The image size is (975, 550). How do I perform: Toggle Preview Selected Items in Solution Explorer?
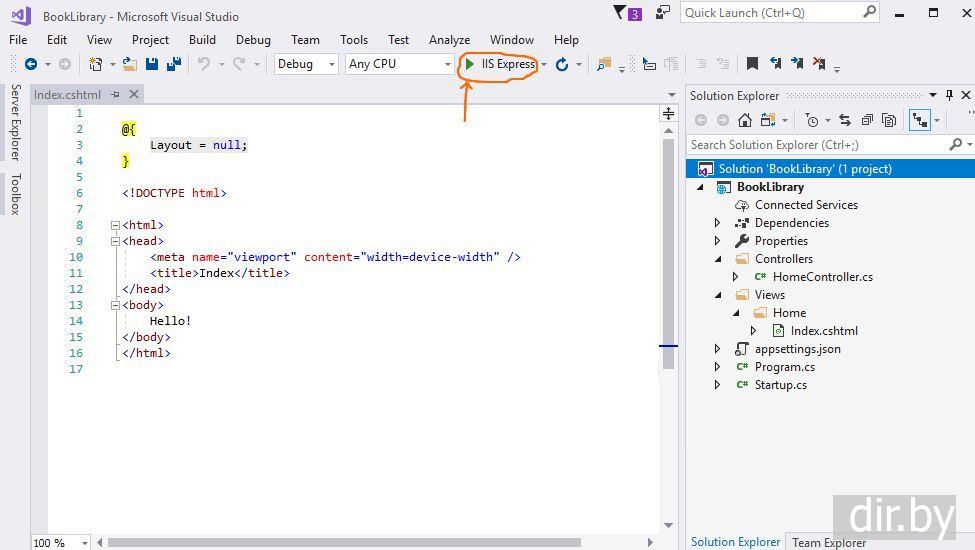pyautogui.click(x=920, y=120)
